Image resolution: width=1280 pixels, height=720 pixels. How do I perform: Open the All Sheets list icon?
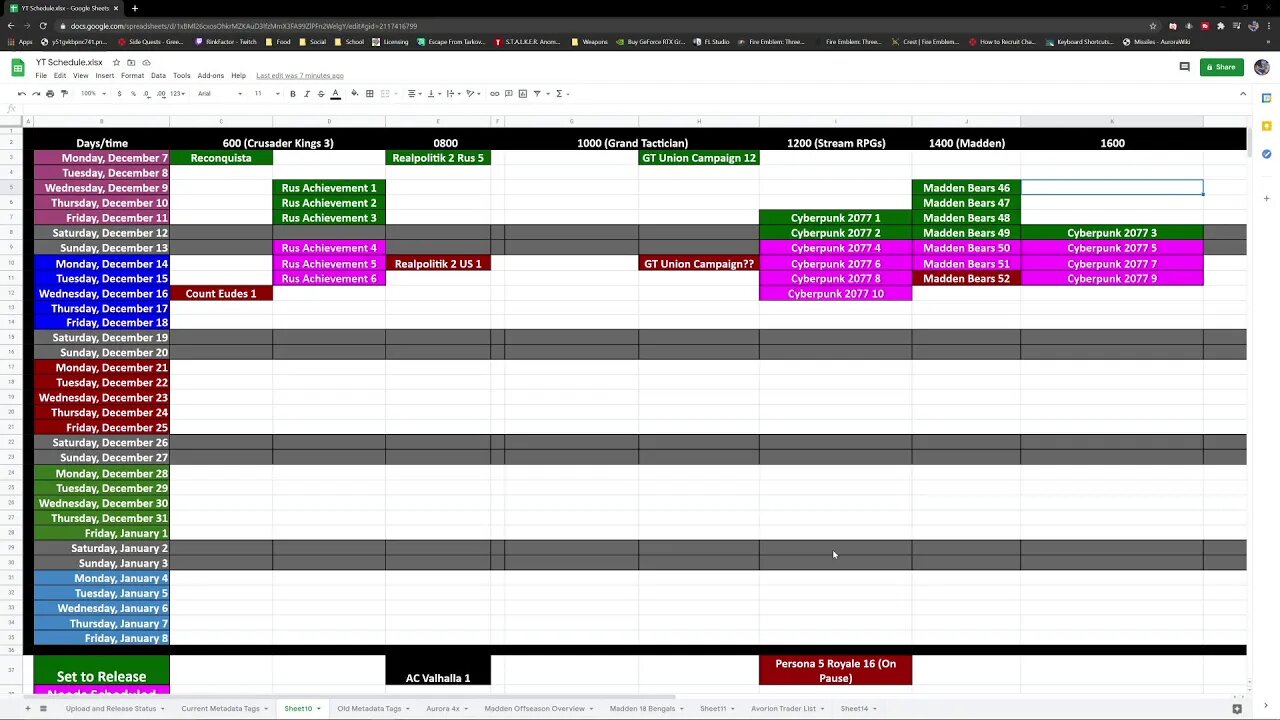point(43,708)
